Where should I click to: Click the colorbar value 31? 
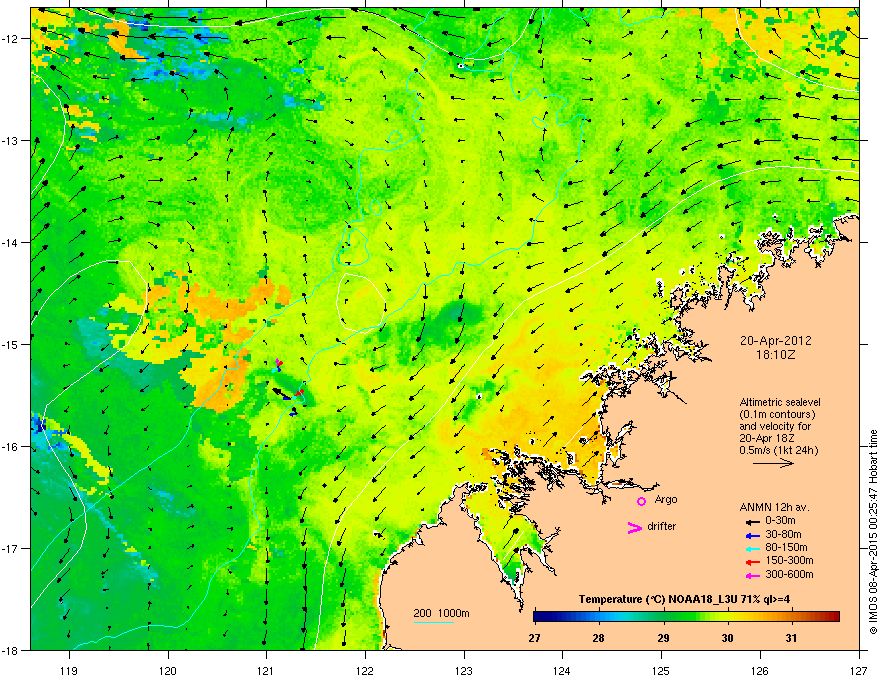pos(791,638)
